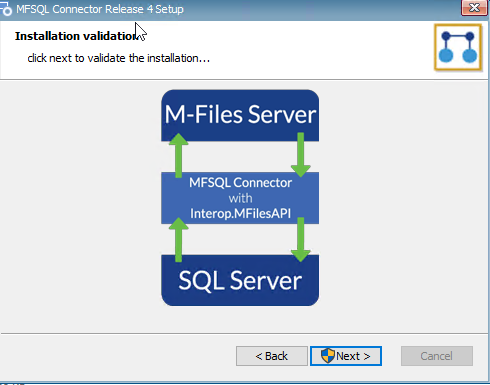
Task: Click the SQL Server box in diagram
Action: [x=240, y=280]
